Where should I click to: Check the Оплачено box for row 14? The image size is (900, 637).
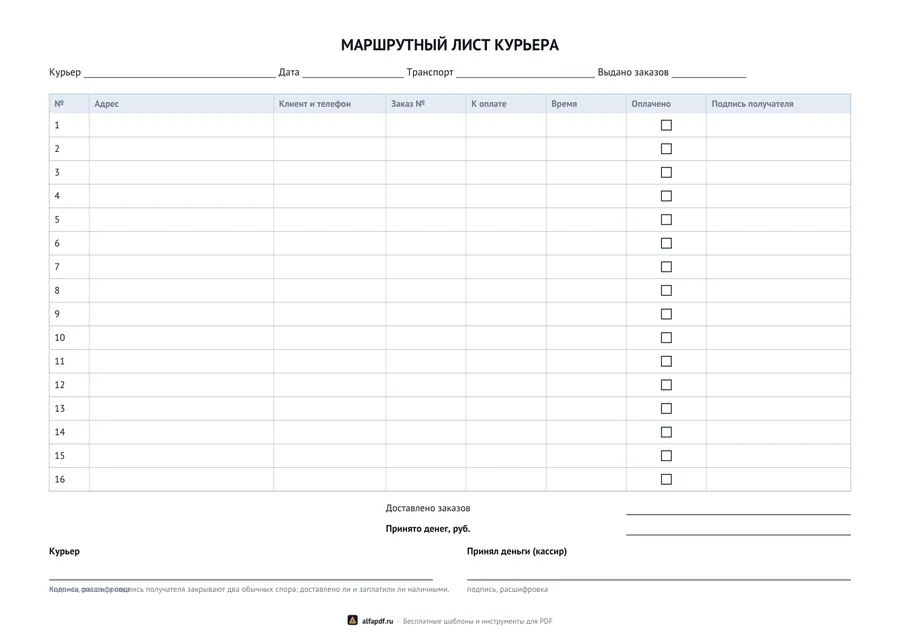[x=666, y=432]
